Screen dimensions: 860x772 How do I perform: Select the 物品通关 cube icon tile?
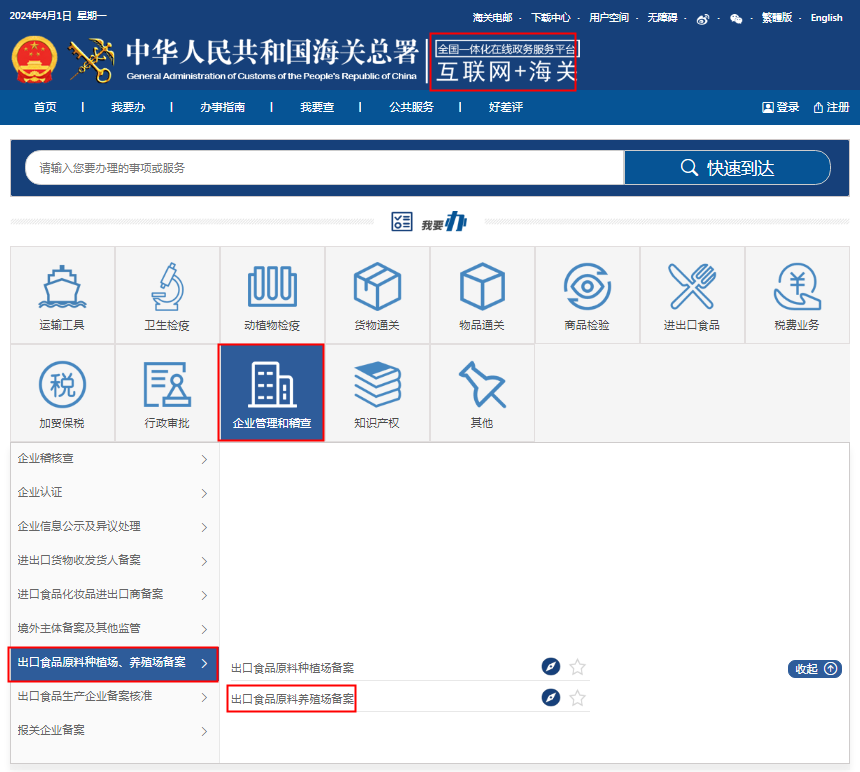click(x=482, y=295)
